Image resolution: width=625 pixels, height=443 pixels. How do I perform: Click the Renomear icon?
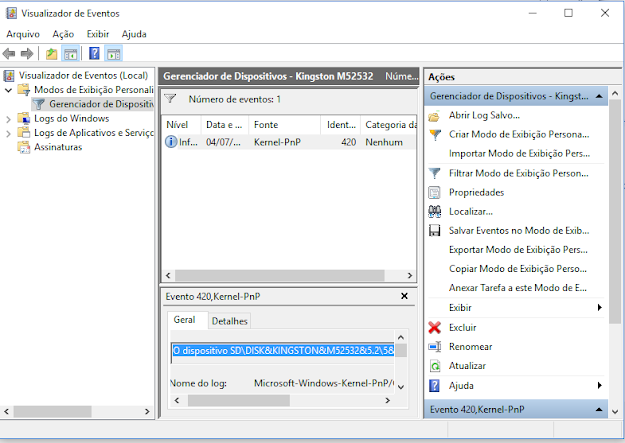(x=434, y=347)
